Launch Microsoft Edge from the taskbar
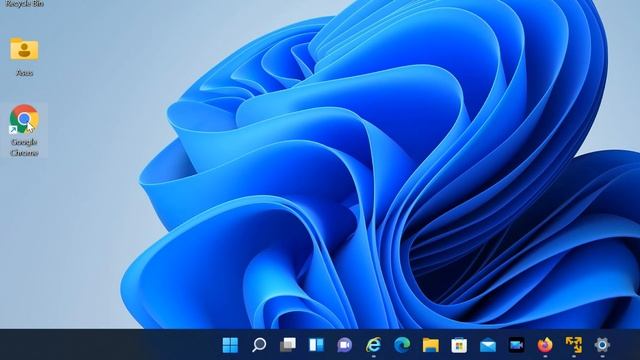 402,345
